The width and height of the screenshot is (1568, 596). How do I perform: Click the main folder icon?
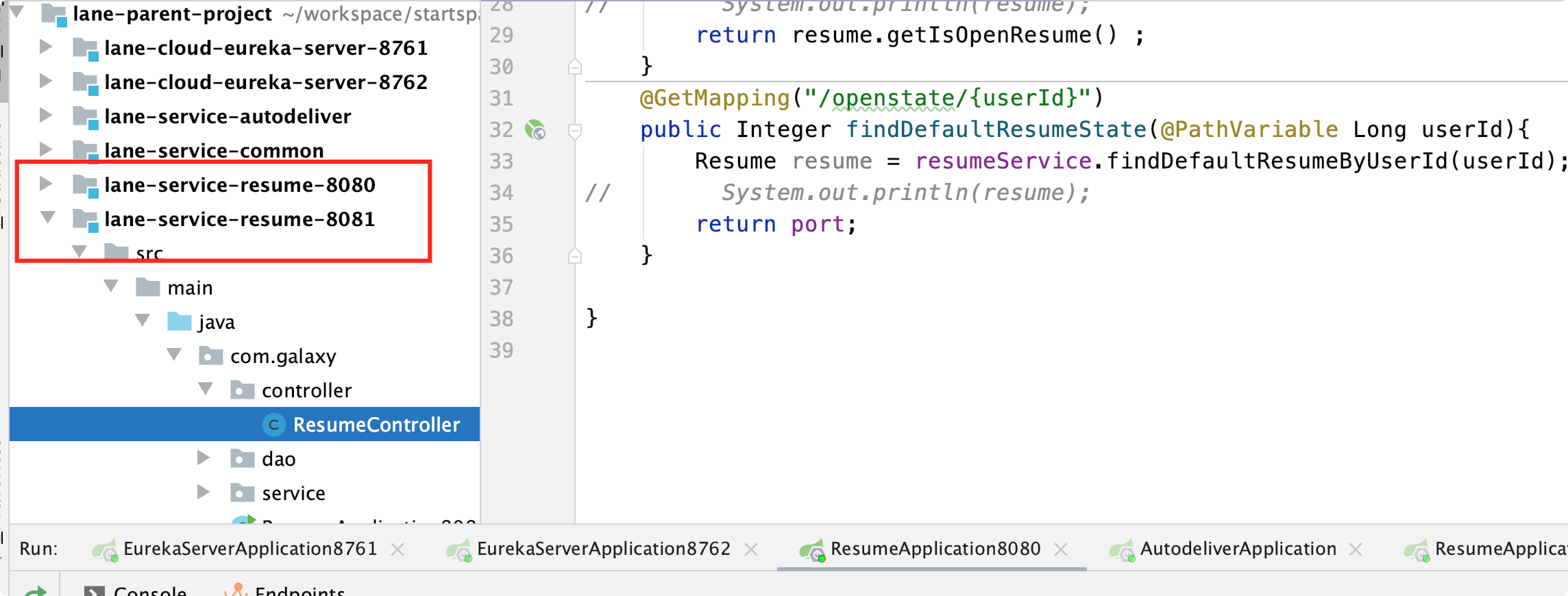[x=148, y=287]
